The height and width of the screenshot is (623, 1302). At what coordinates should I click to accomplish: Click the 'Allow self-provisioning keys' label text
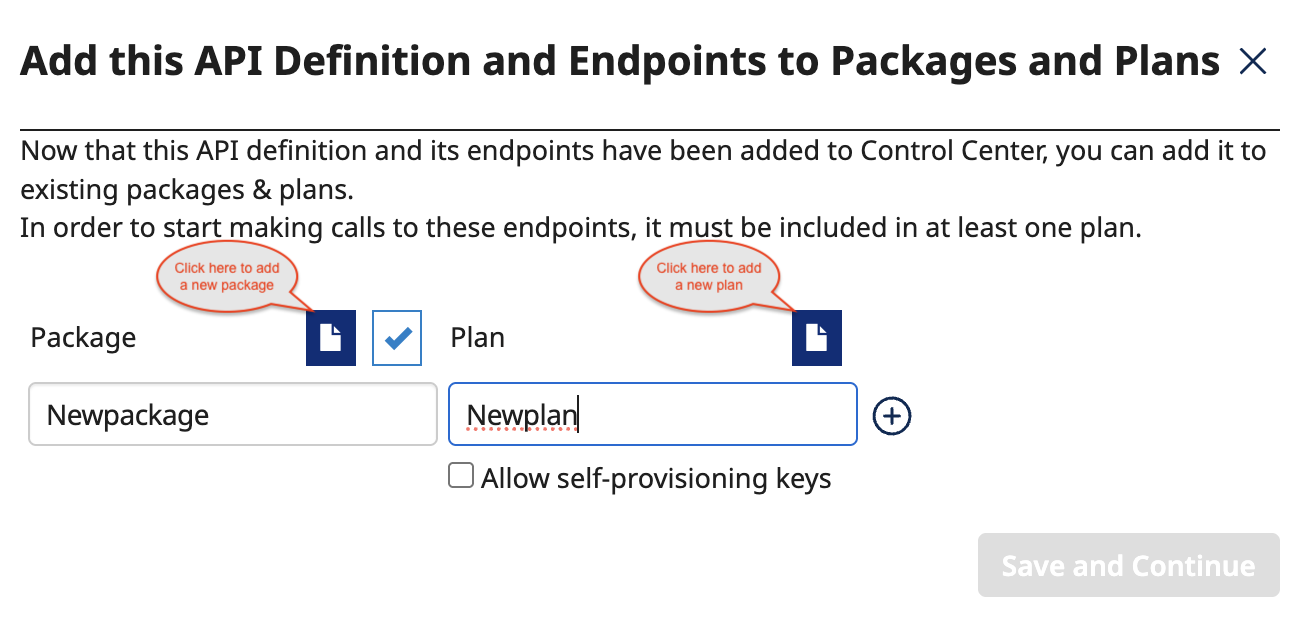pyautogui.click(x=656, y=478)
